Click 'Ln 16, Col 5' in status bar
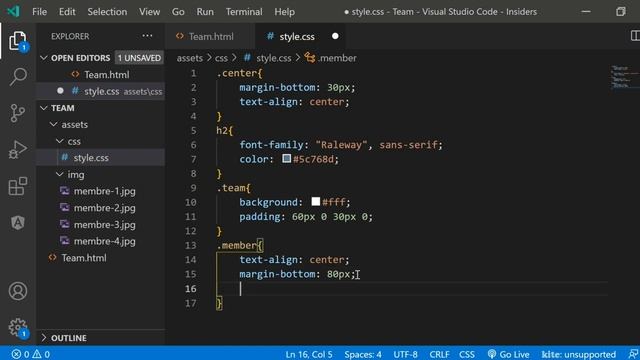640x360 pixels. coord(309,354)
